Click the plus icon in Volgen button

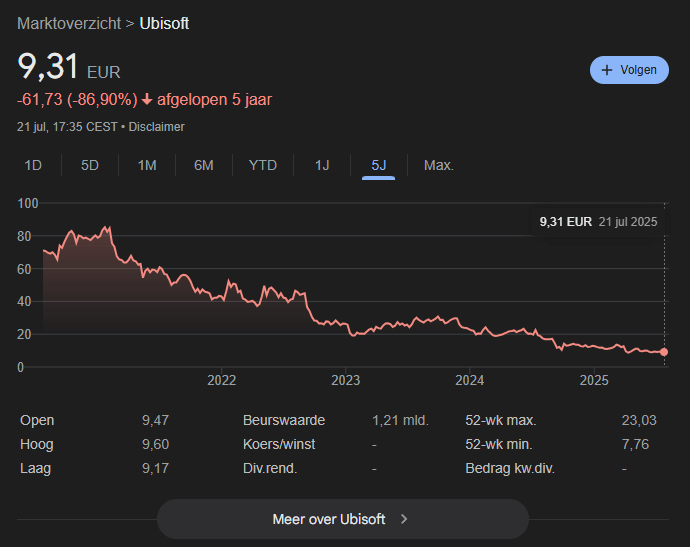point(607,70)
